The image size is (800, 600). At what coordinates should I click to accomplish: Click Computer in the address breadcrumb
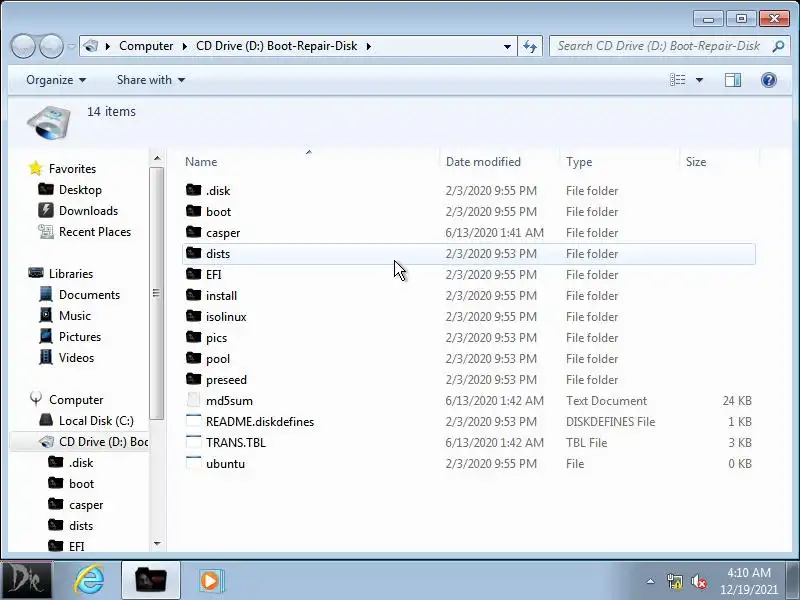click(146, 46)
